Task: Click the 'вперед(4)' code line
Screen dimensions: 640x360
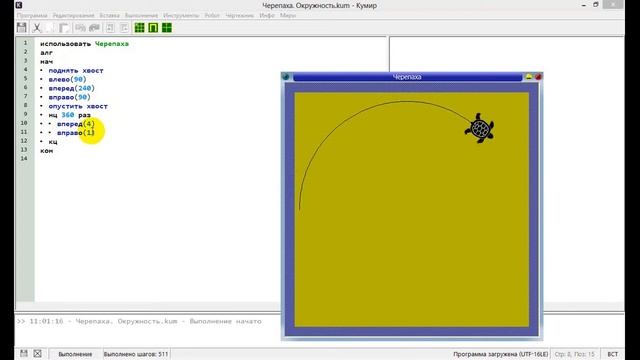Action: tap(76, 124)
